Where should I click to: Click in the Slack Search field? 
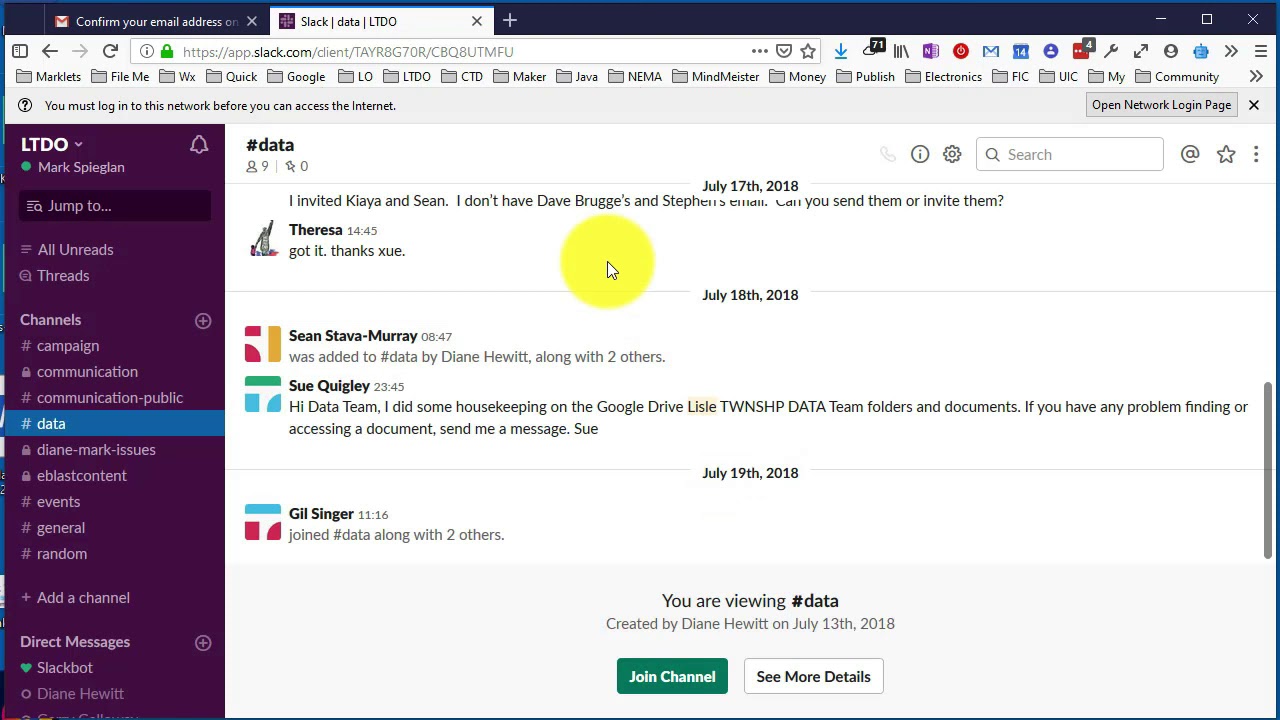coord(1069,155)
